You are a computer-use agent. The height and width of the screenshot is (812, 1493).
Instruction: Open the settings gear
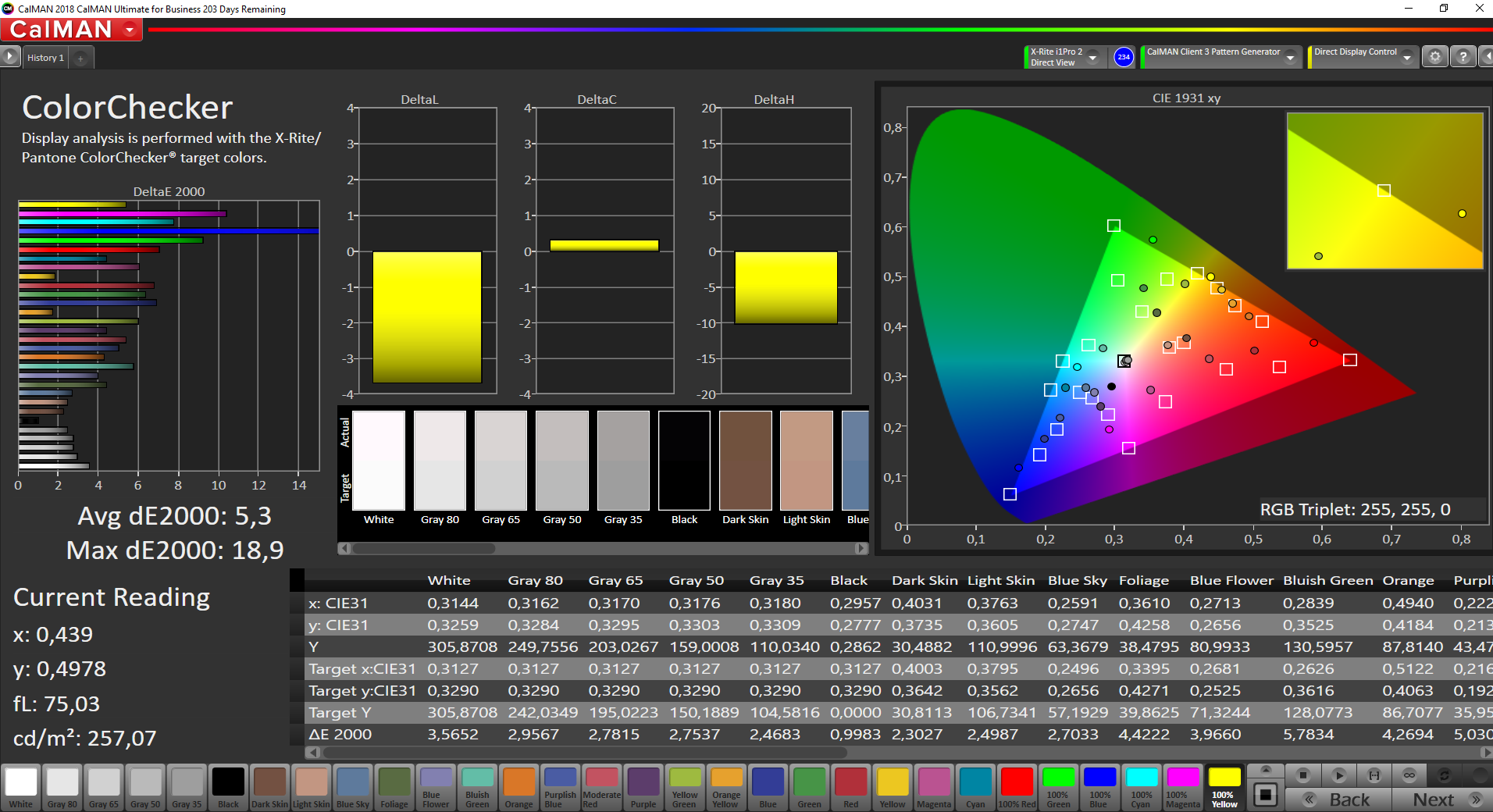coord(1435,57)
